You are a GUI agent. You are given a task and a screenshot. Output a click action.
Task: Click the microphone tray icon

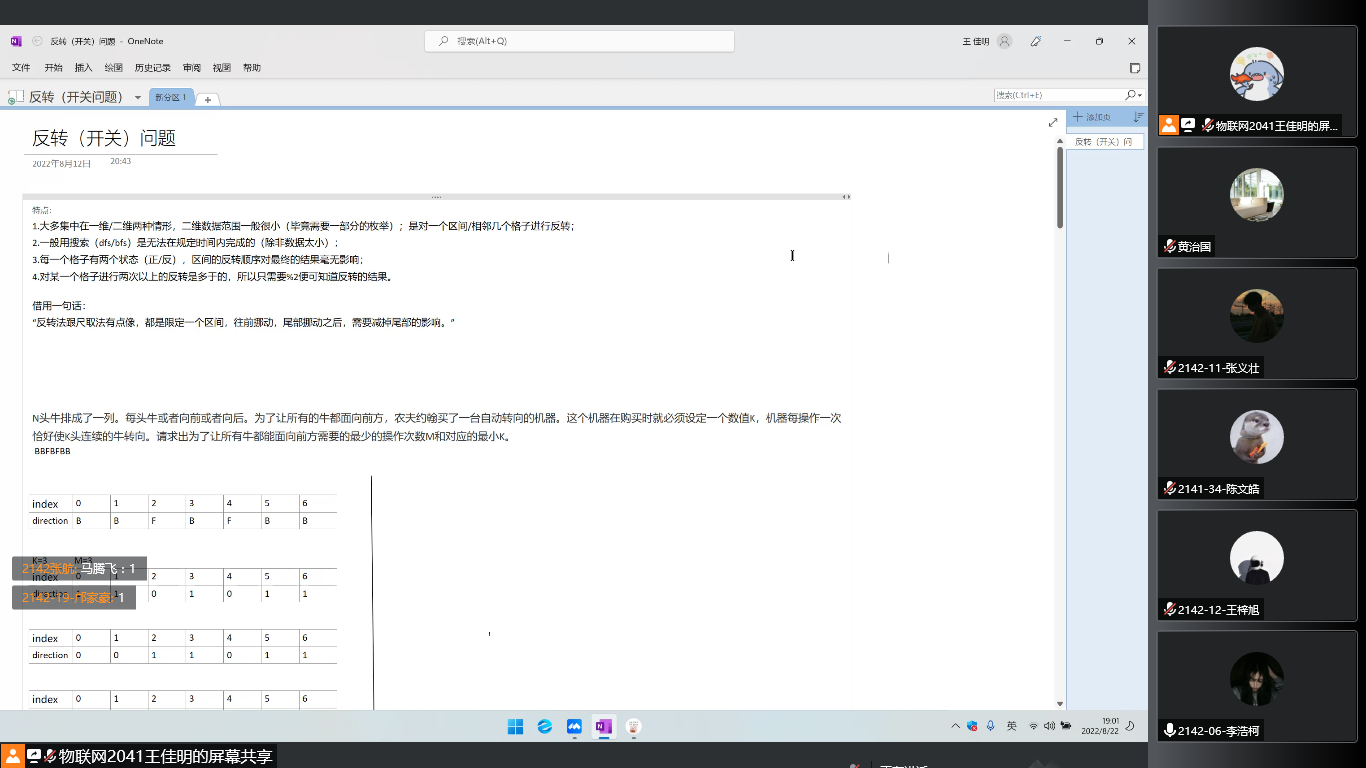pyautogui.click(x=990, y=726)
